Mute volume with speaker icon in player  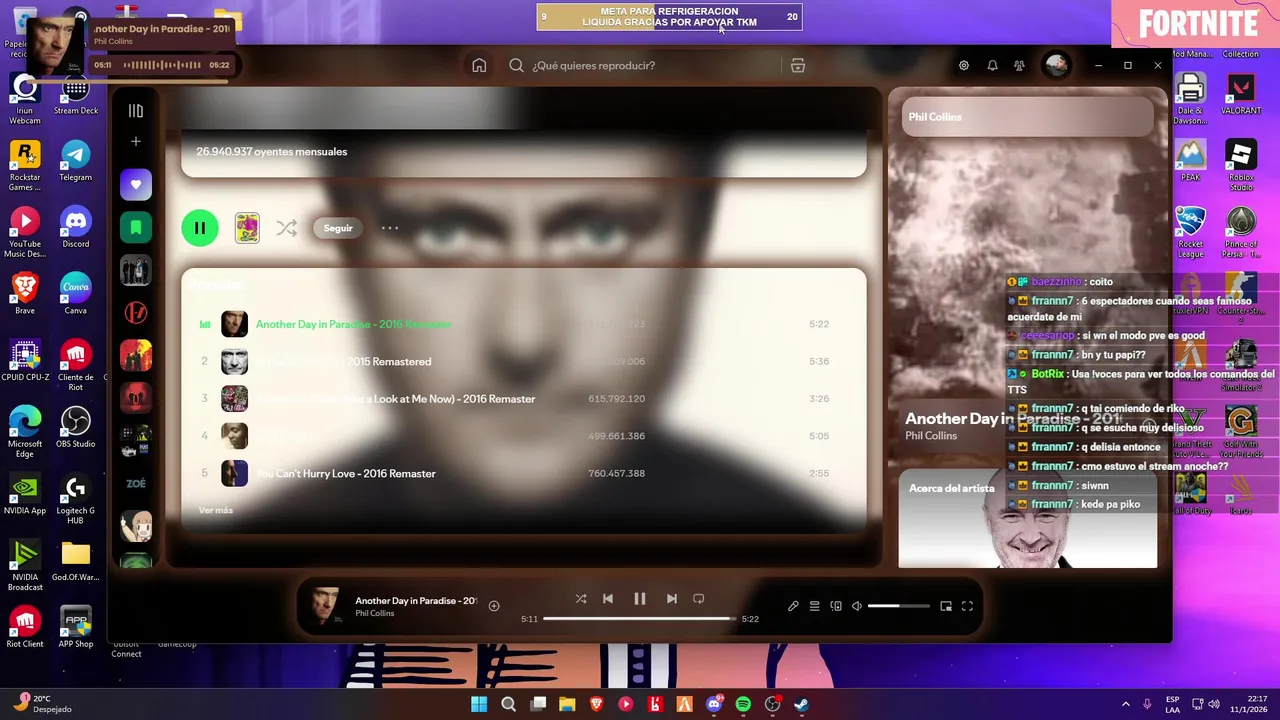pyautogui.click(x=857, y=606)
